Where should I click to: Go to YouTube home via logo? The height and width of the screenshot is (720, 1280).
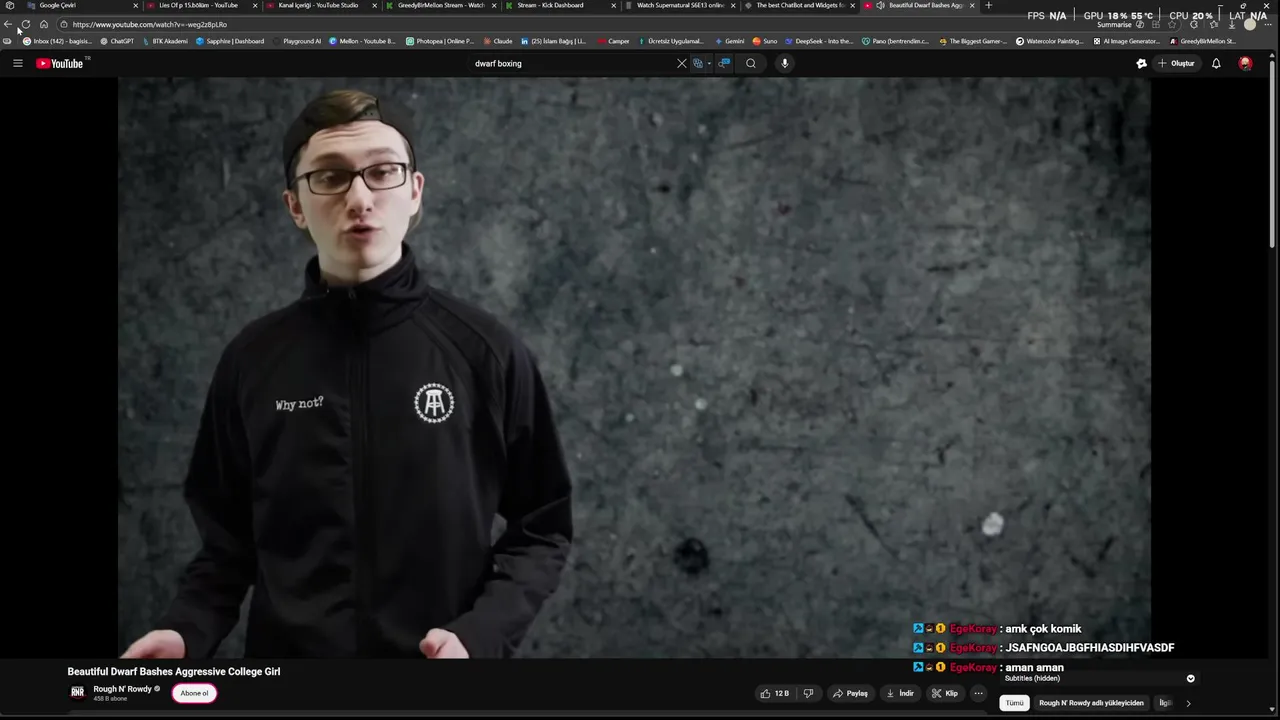click(61, 63)
